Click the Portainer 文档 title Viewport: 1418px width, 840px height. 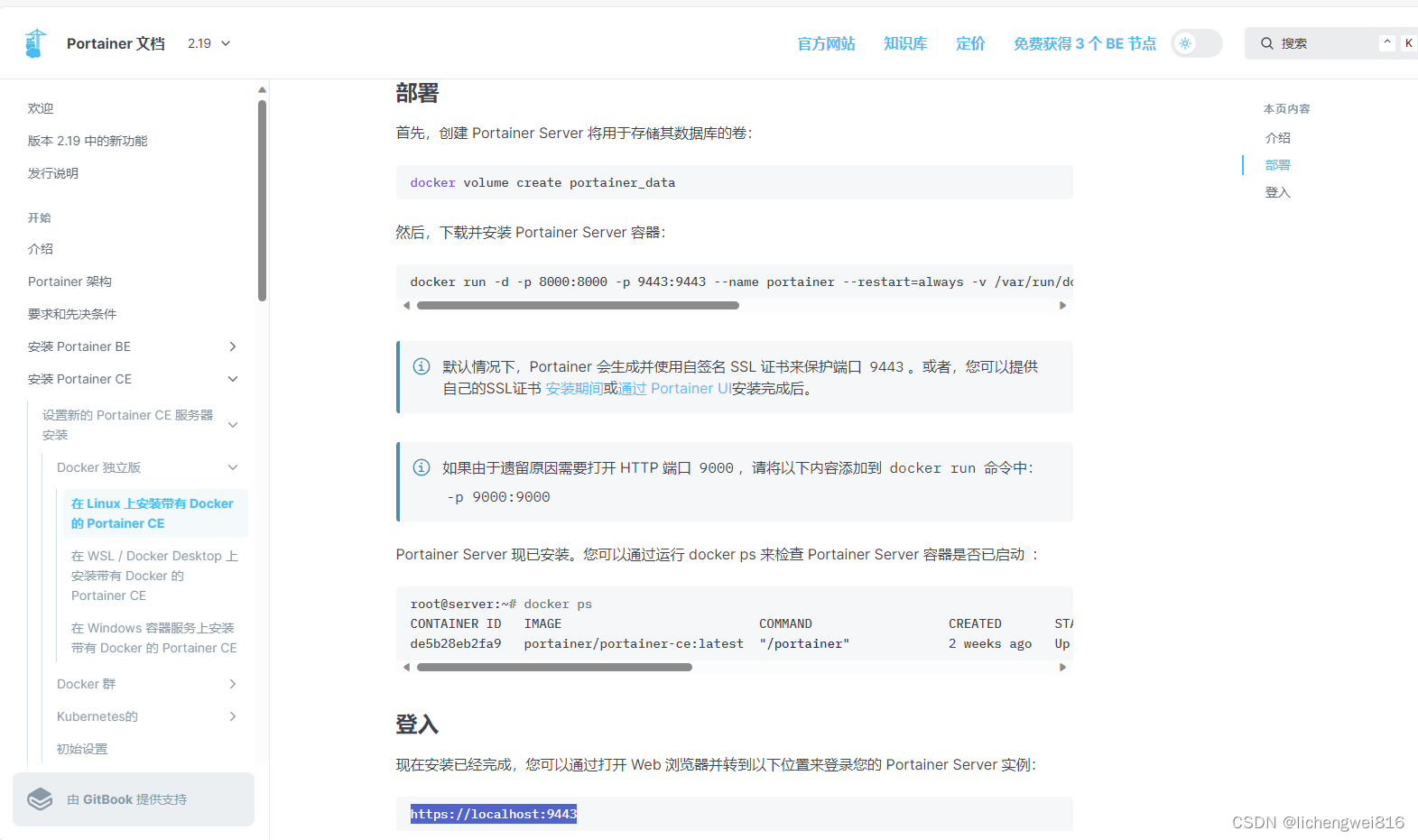116,43
